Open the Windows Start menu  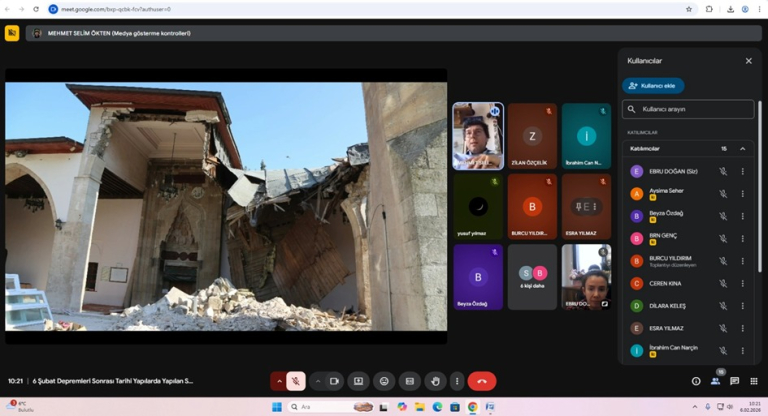(x=277, y=407)
